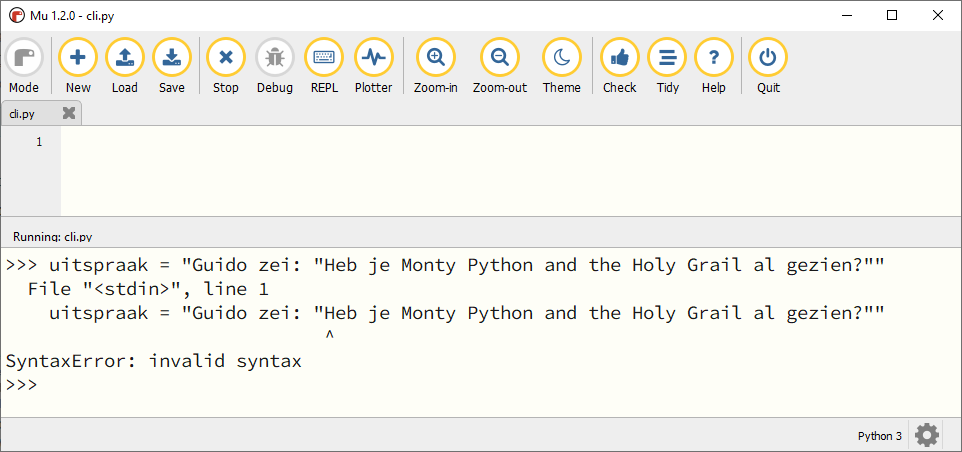Load a Python file
This screenshot has width=962, height=452.
click(125, 66)
